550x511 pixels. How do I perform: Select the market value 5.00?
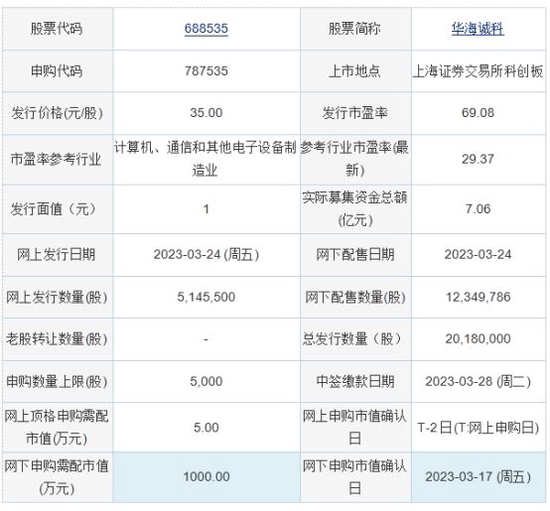click(206, 428)
